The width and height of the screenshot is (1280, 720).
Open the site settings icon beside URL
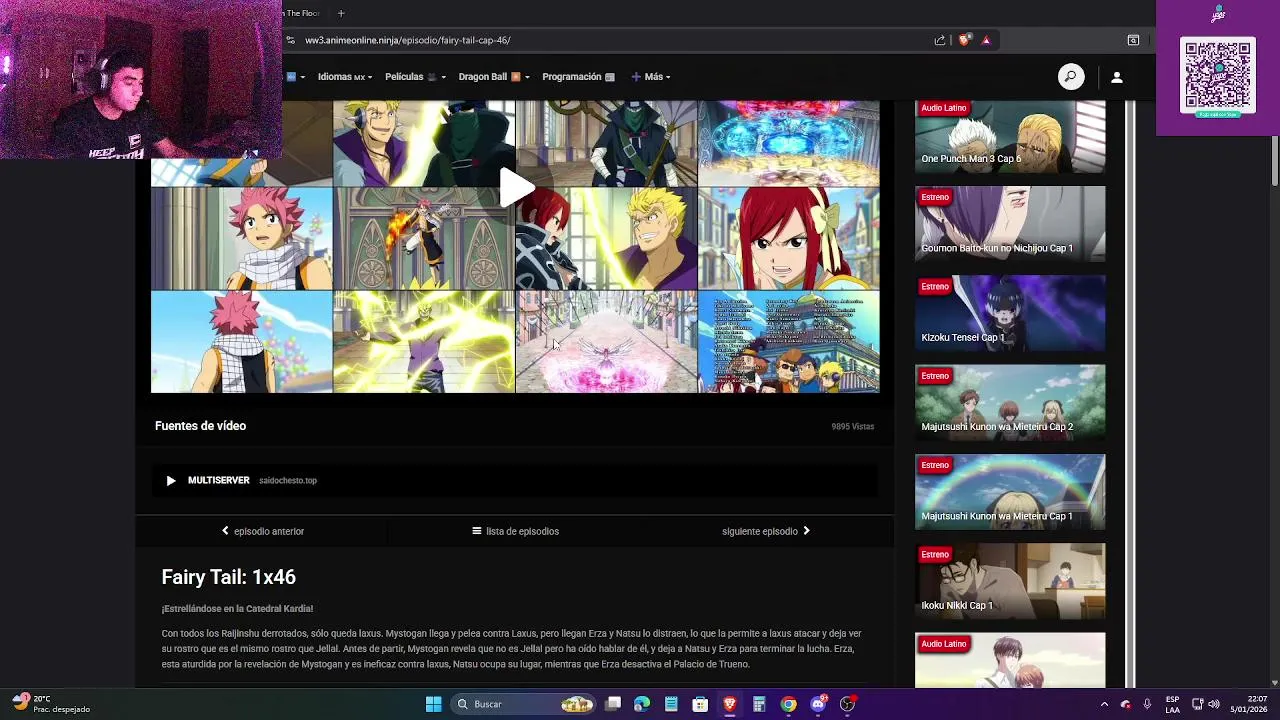click(290, 40)
